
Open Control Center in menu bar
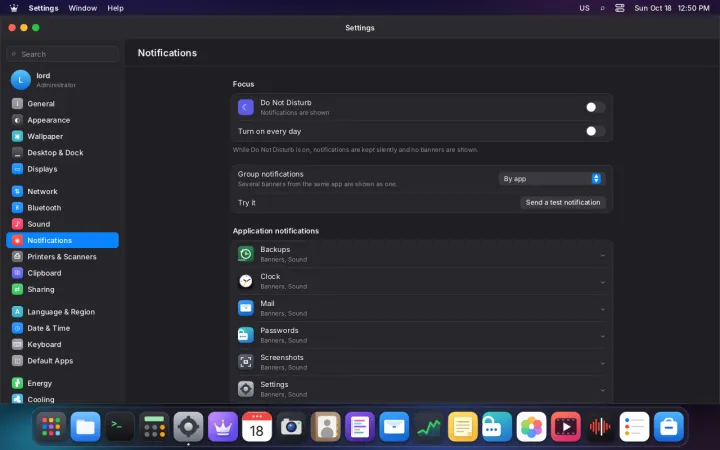tap(619, 8)
